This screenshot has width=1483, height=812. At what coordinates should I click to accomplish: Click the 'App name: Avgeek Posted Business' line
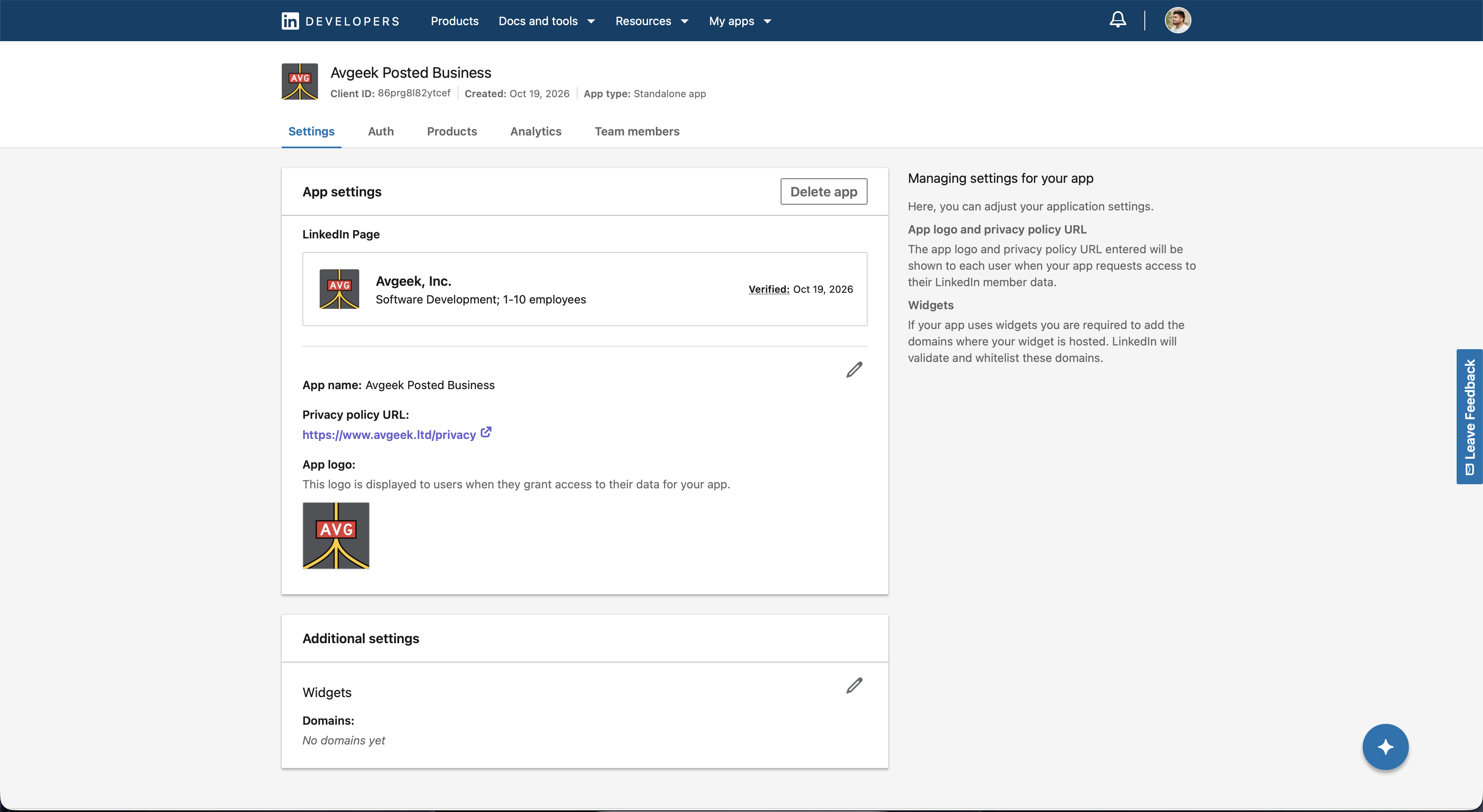click(398, 385)
